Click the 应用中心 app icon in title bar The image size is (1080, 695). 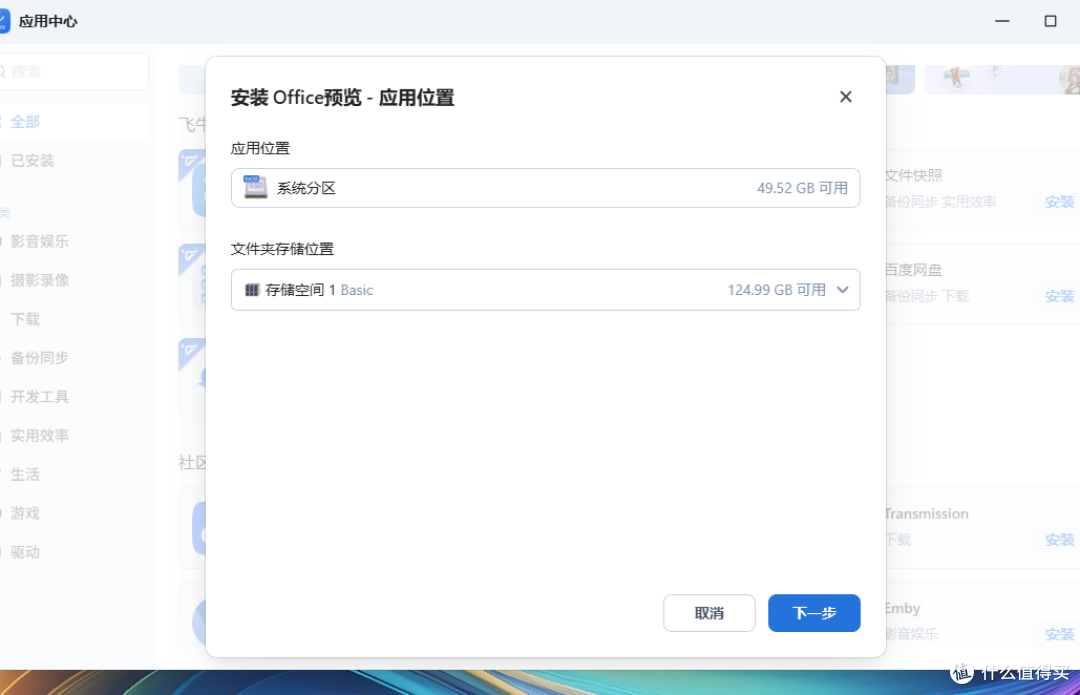(x=4, y=21)
